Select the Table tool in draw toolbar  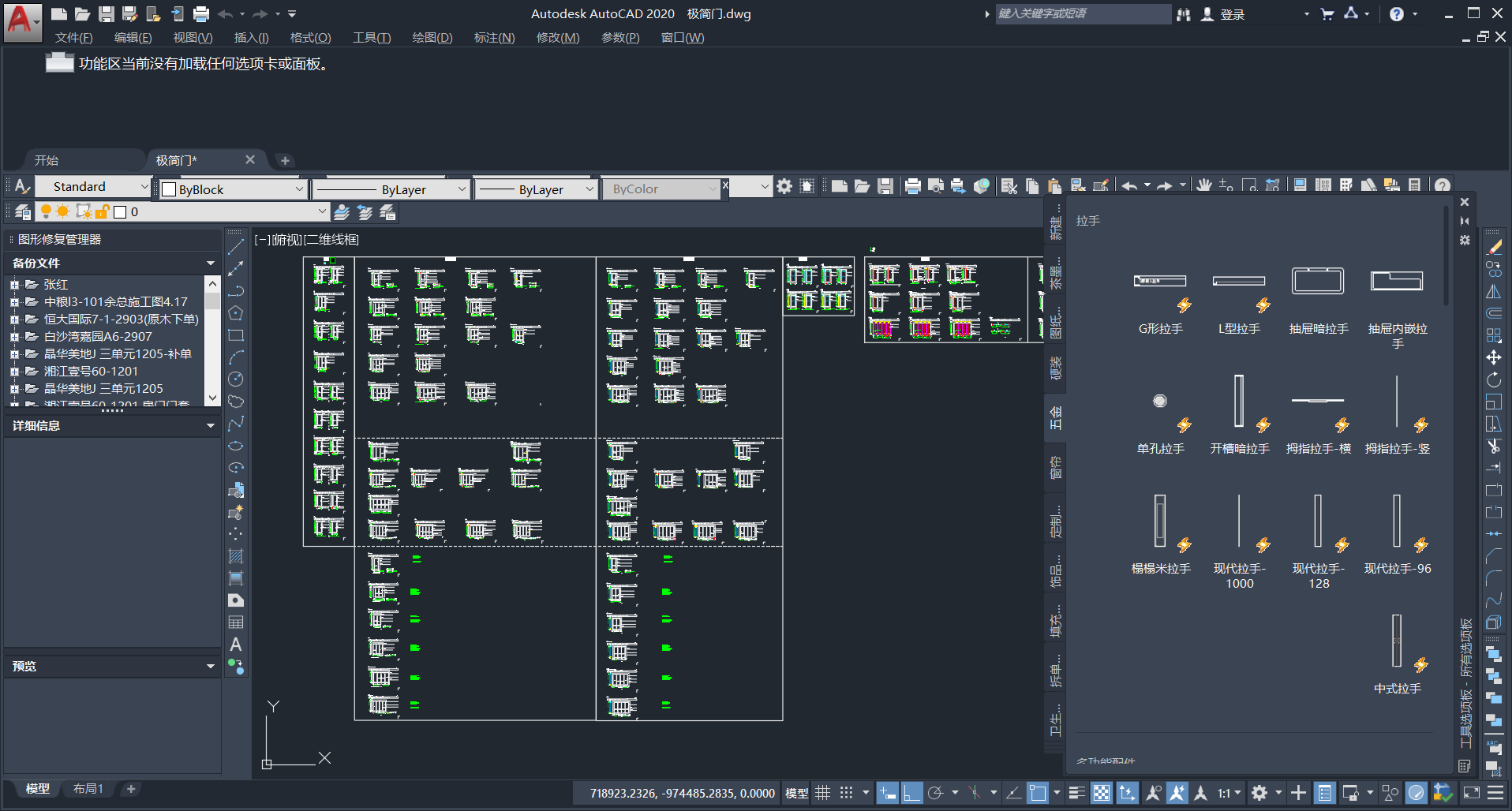point(235,622)
